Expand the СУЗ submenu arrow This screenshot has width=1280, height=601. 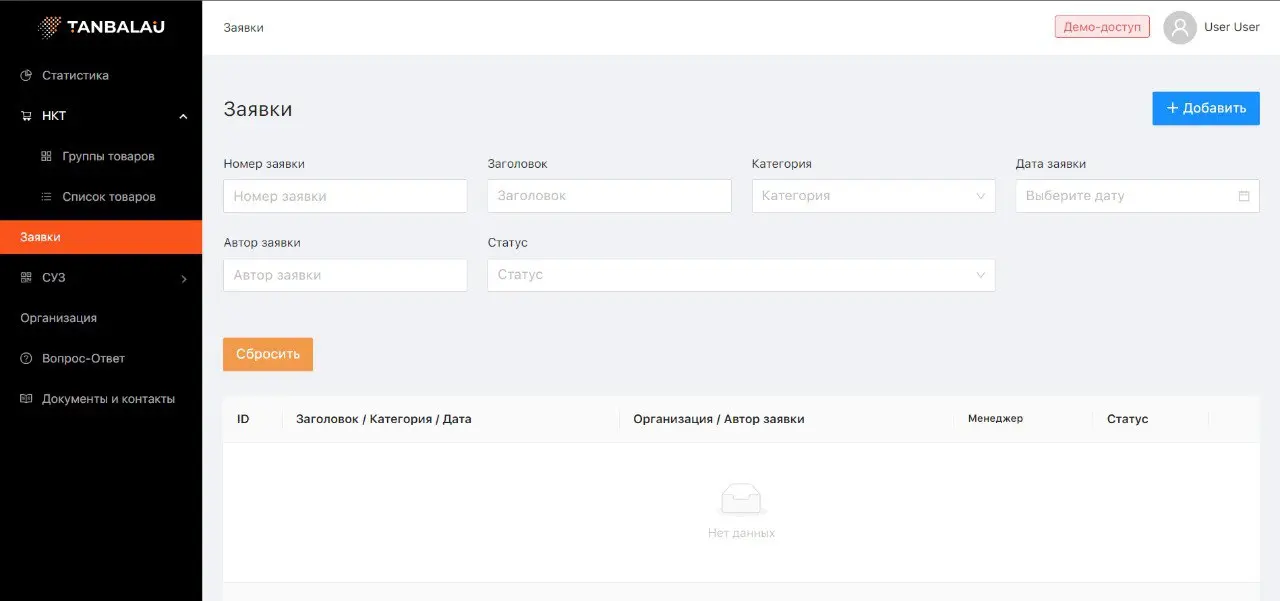pyautogui.click(x=183, y=279)
